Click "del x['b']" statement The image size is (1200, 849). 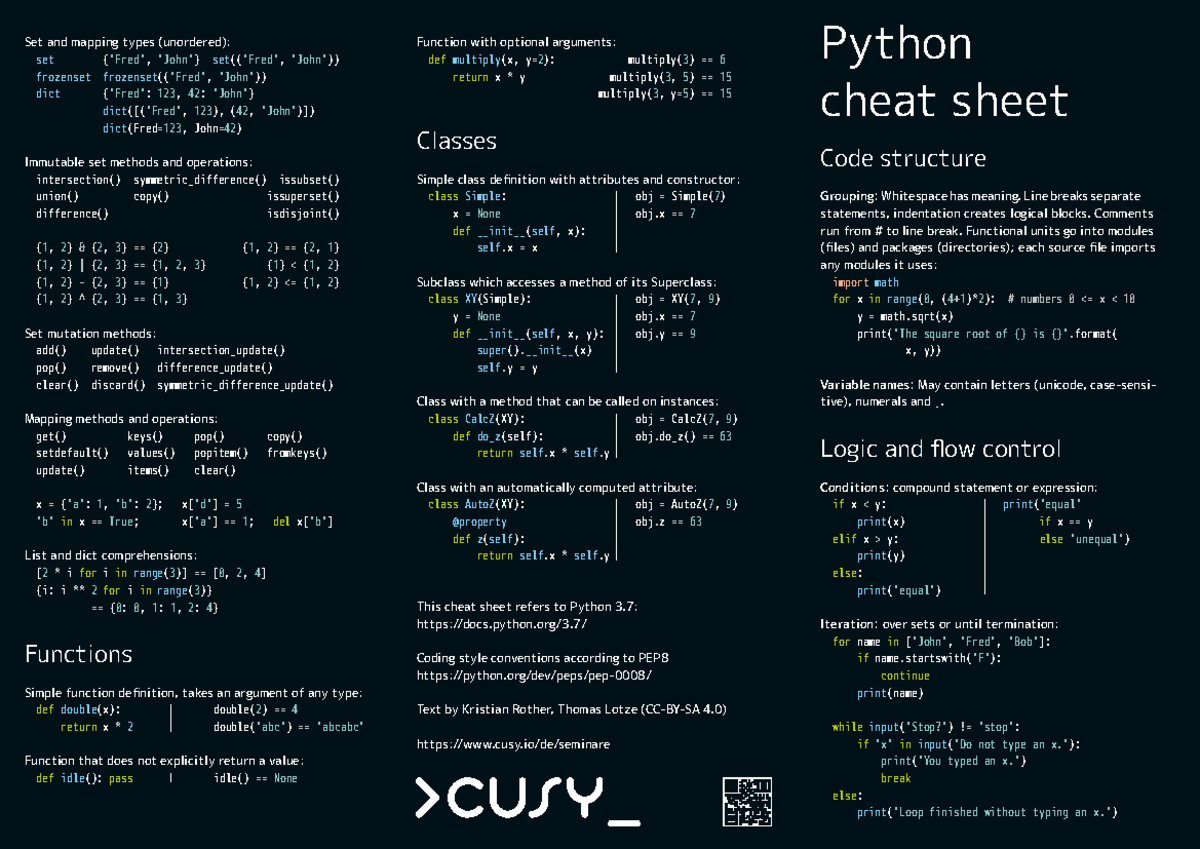(303, 522)
